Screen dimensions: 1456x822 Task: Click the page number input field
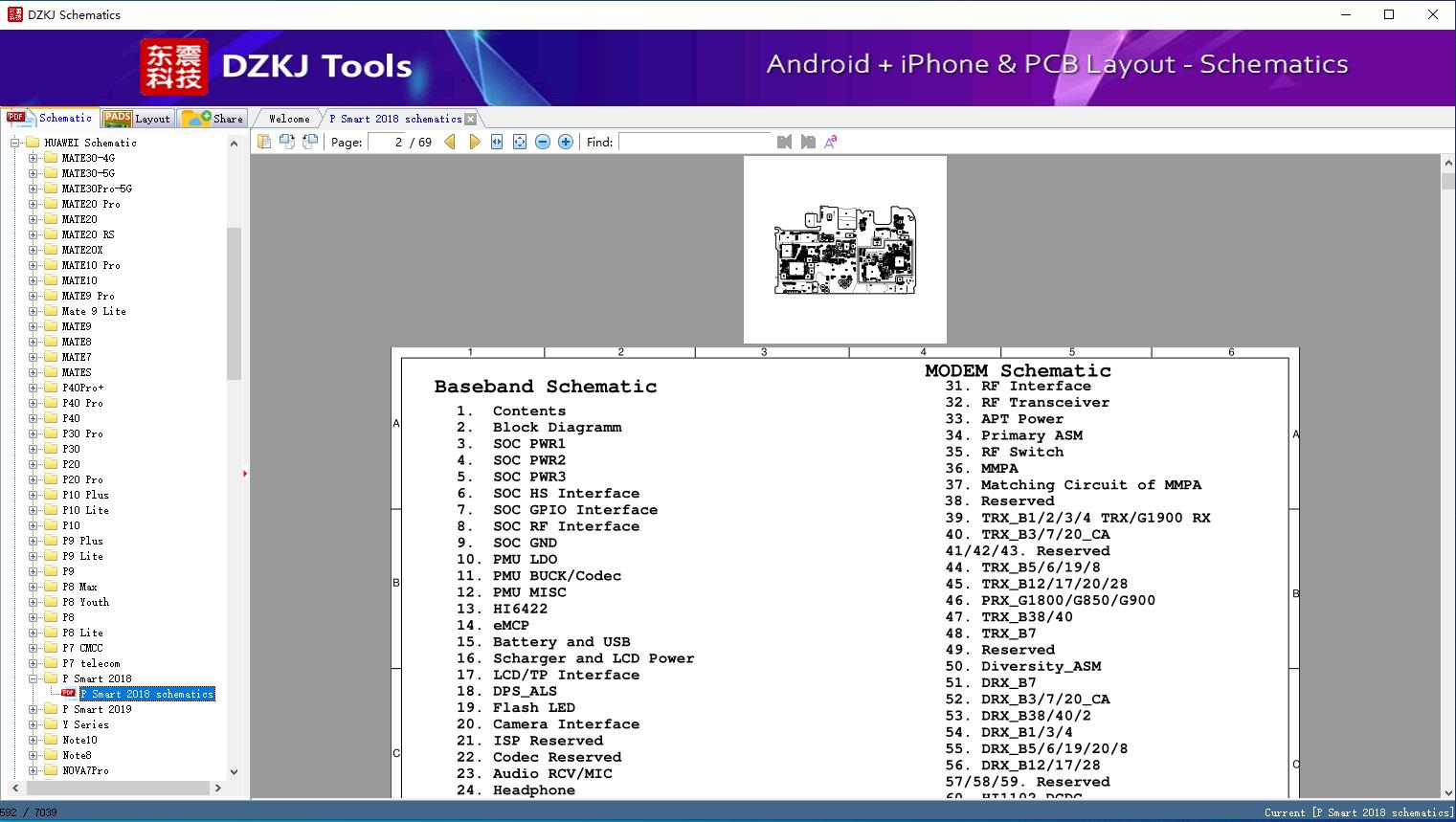click(x=387, y=142)
